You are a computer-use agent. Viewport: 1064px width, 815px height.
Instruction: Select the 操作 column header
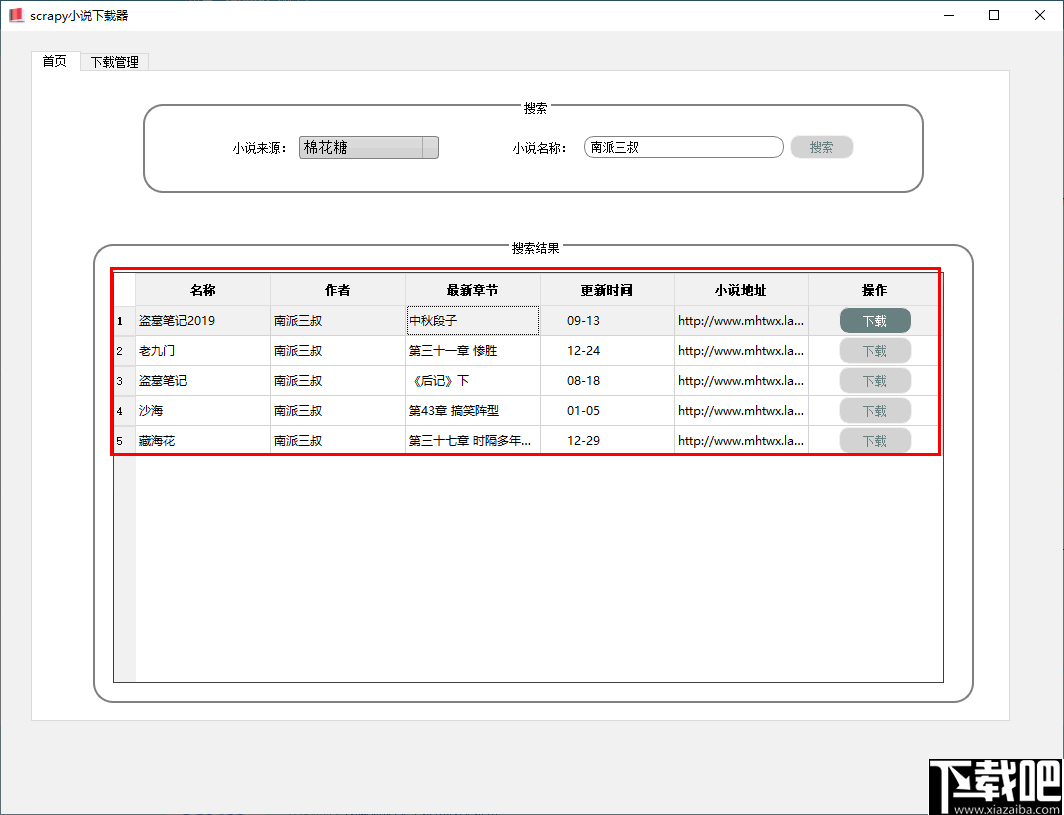tap(874, 289)
